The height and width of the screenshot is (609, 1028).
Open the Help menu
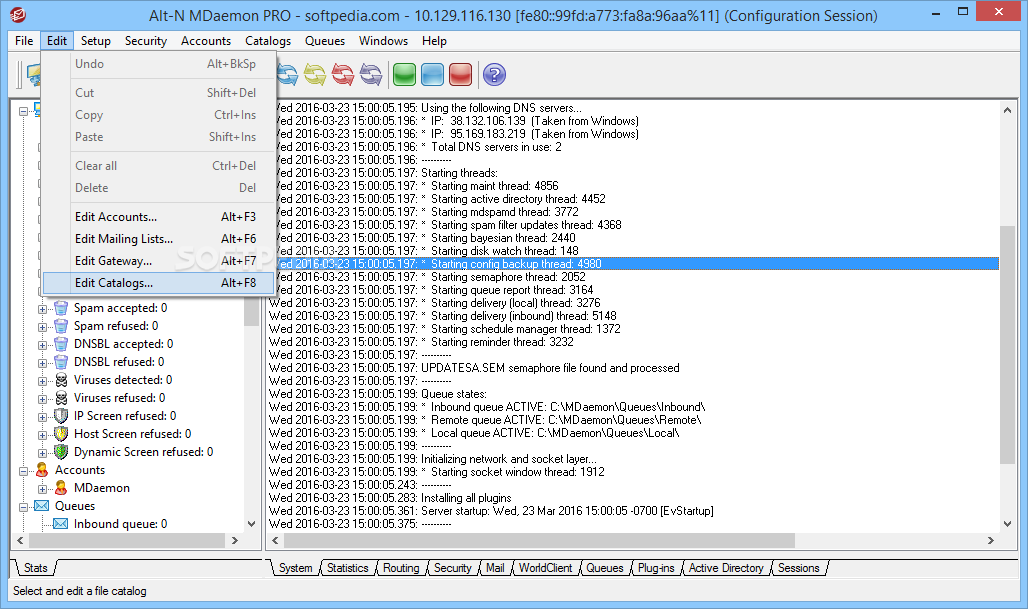pyautogui.click(x=434, y=41)
